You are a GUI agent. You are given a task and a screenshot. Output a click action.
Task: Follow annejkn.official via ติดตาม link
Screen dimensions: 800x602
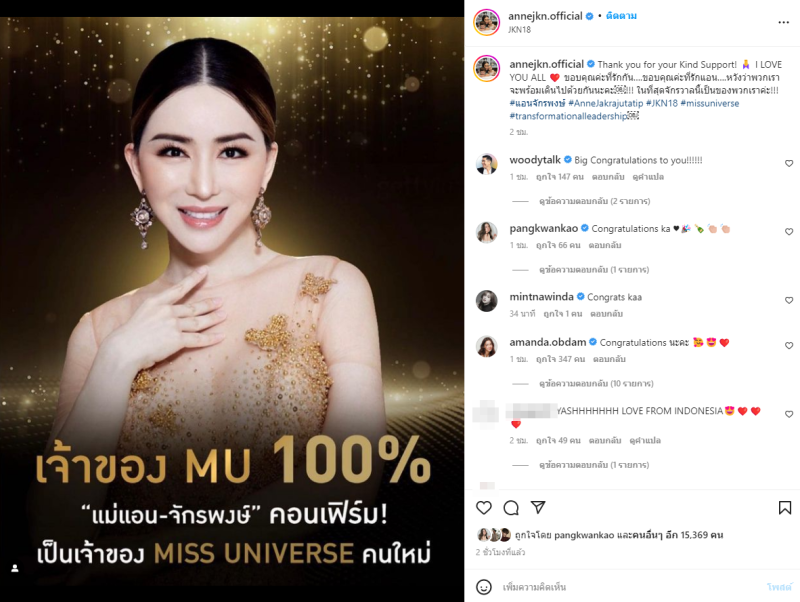pos(621,16)
